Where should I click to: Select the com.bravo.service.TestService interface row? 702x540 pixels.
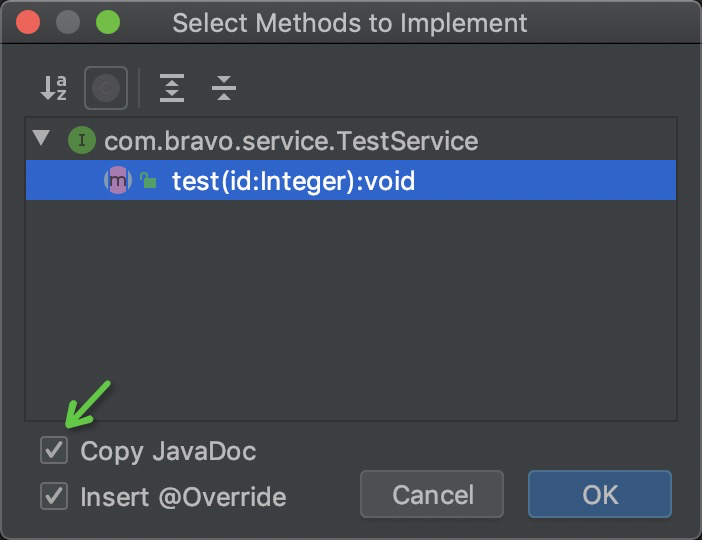coord(291,141)
